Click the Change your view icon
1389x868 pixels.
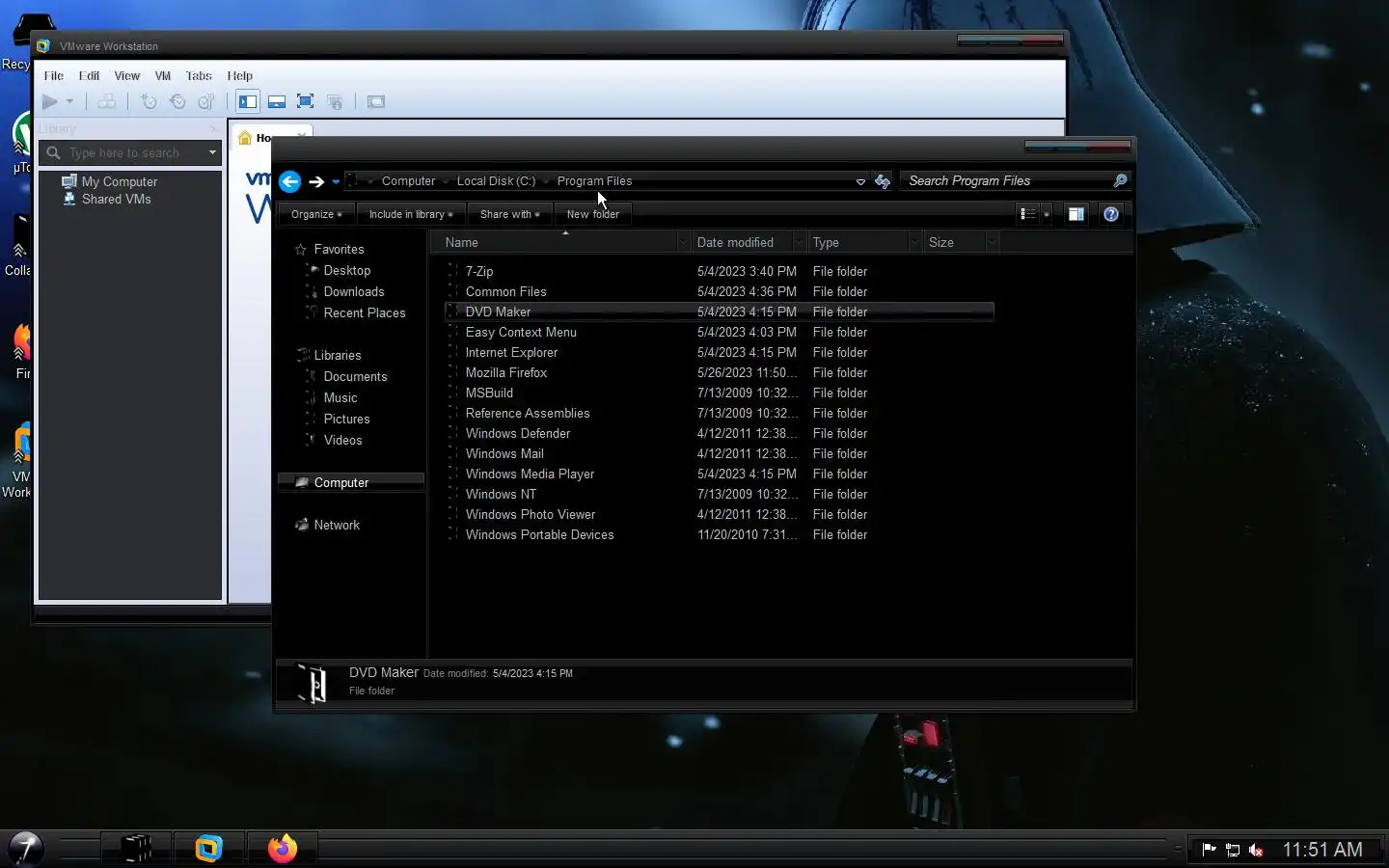tap(1028, 214)
